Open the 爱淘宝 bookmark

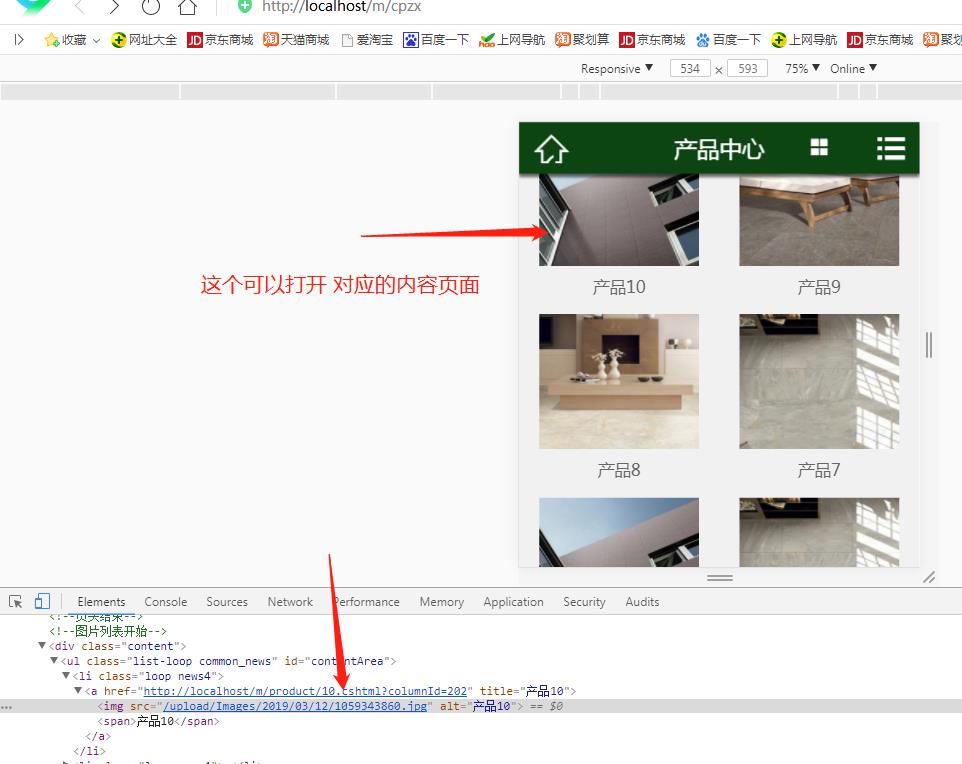[367, 40]
